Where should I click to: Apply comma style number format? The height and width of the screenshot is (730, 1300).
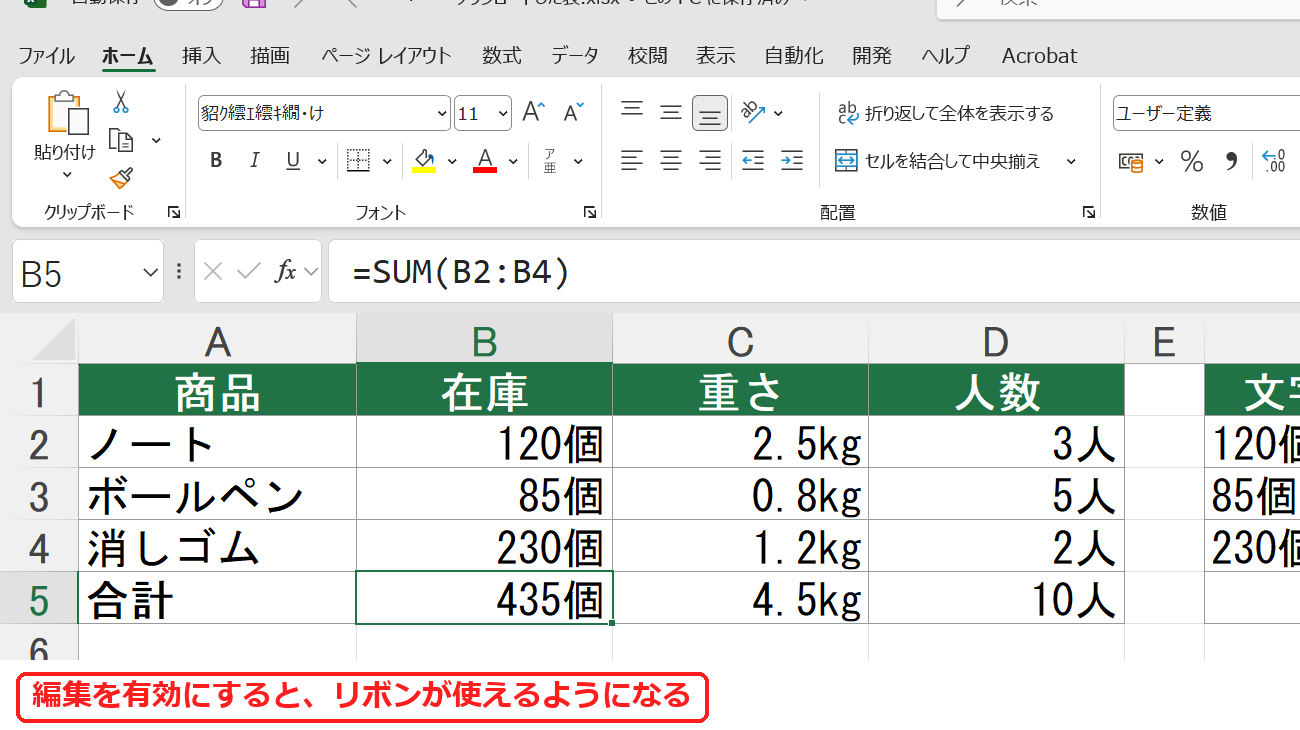click(1231, 161)
